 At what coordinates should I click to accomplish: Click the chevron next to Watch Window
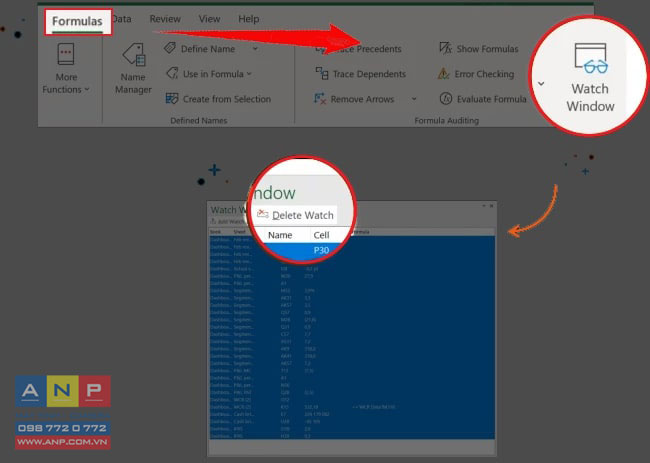pyautogui.click(x=541, y=83)
